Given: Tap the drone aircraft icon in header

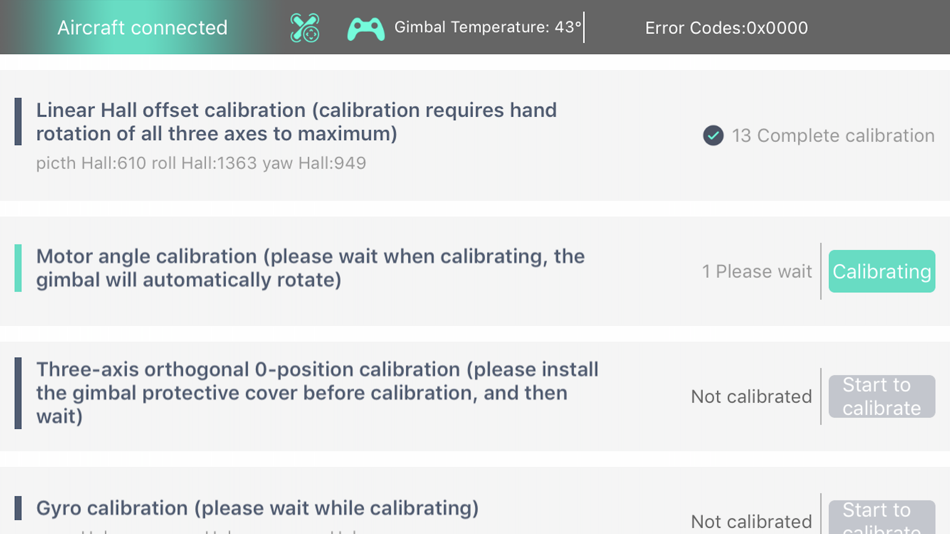Looking at the screenshot, I should pyautogui.click(x=305, y=28).
